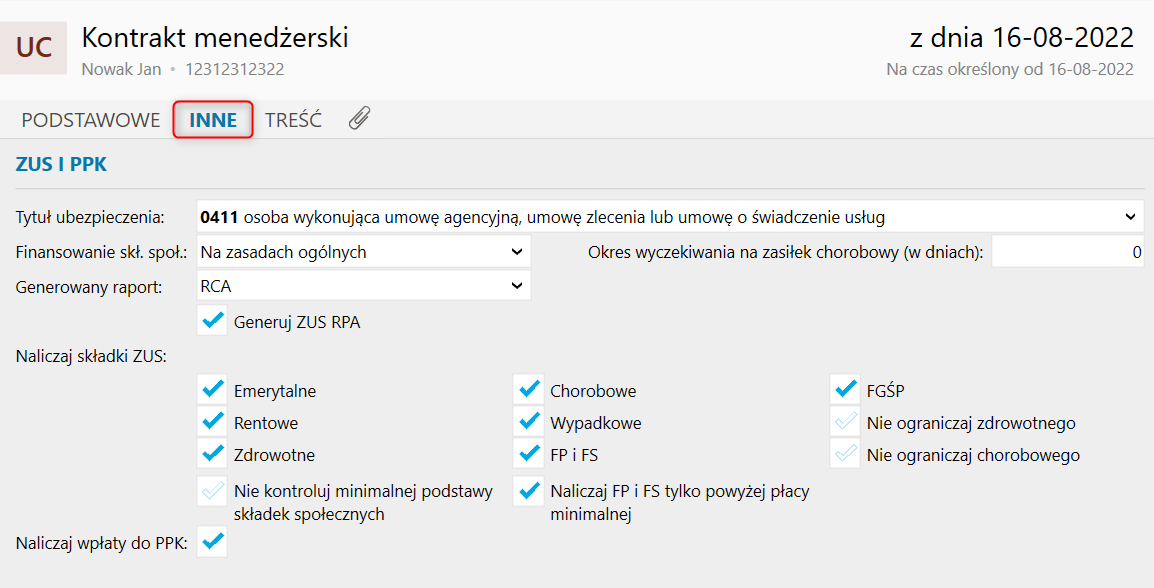Screen dimensions: 1154x588
Task: Open the Generowany raport dropdown
Action: 363,285
